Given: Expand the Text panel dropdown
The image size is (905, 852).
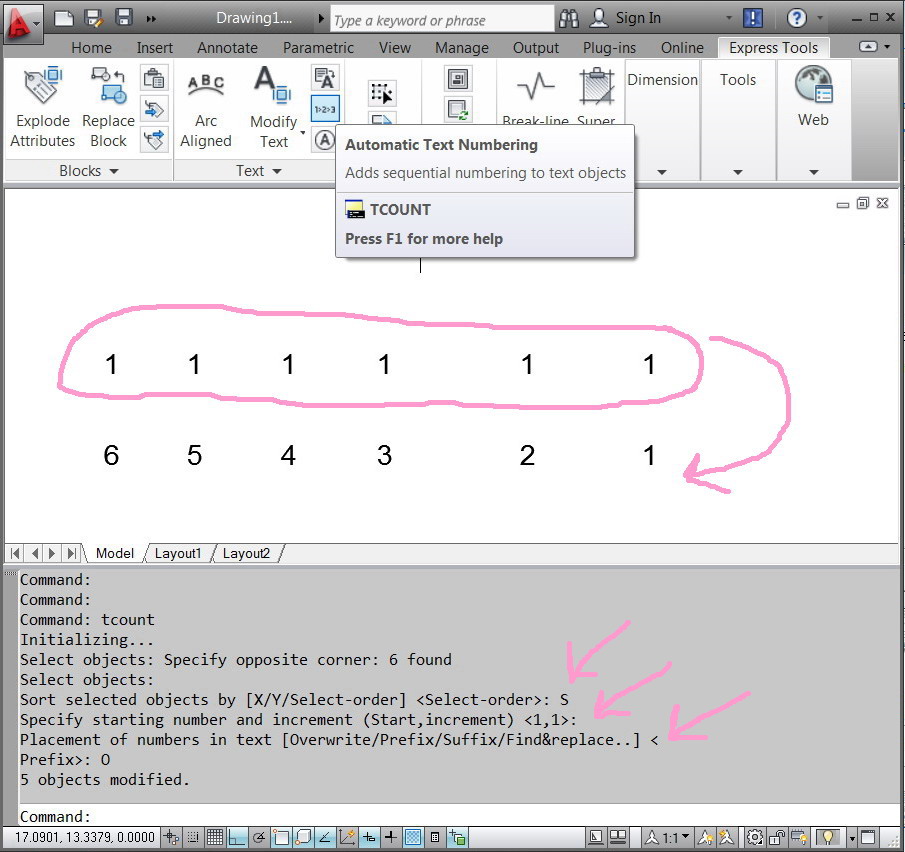Looking at the screenshot, I should pyautogui.click(x=258, y=170).
